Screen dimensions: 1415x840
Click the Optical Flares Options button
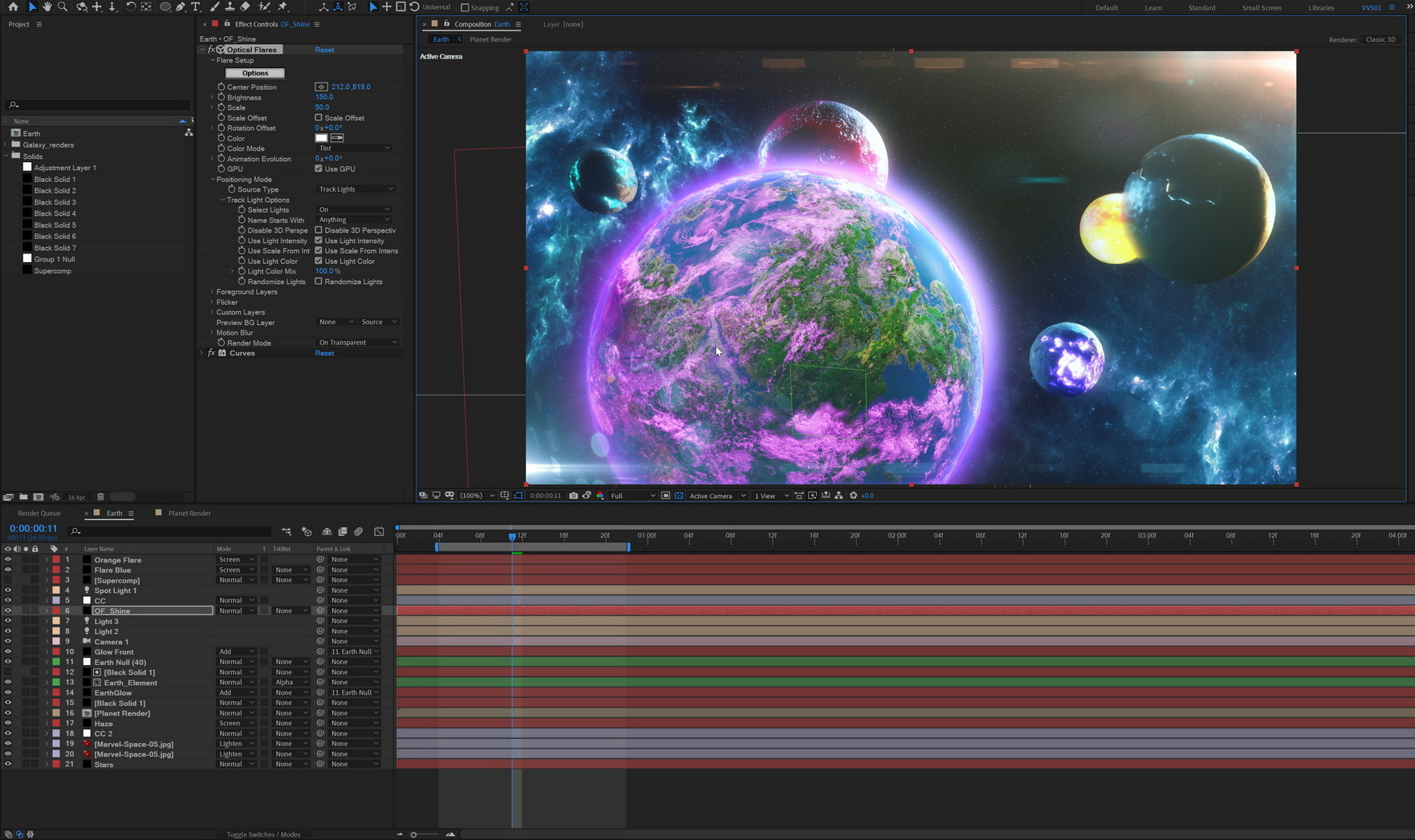[255, 73]
